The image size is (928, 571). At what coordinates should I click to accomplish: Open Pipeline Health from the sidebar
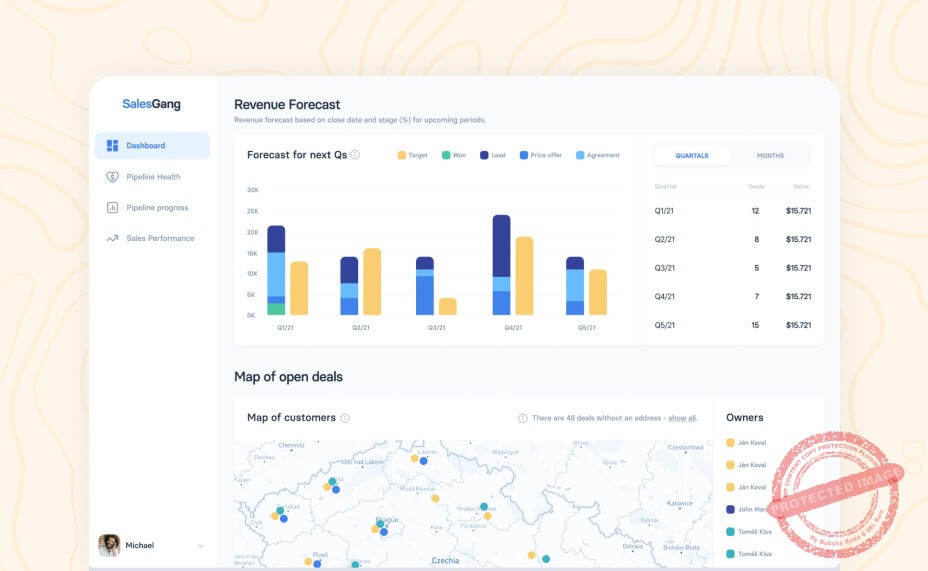pyautogui.click(x=153, y=177)
